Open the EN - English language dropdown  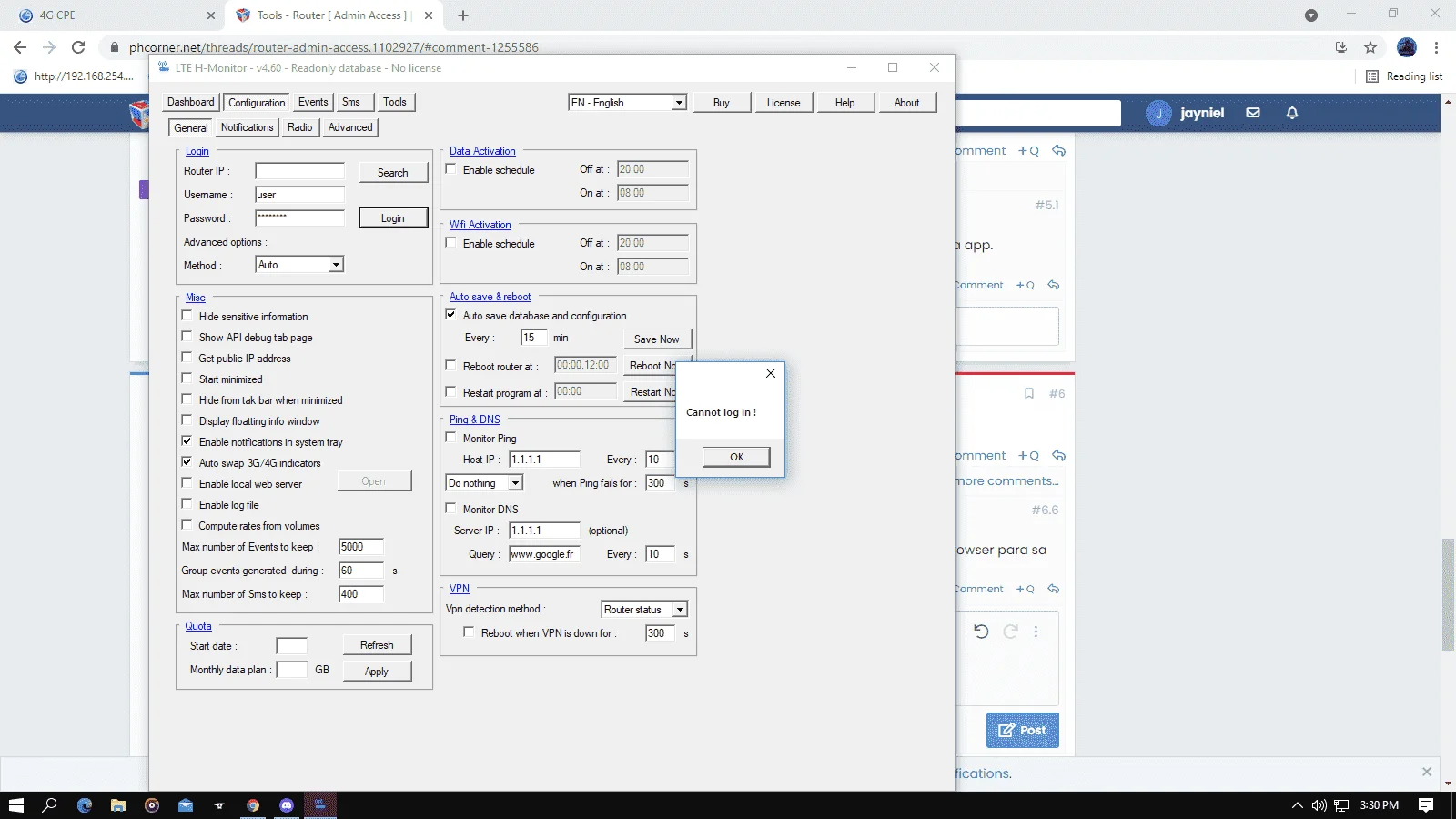pyautogui.click(x=627, y=103)
